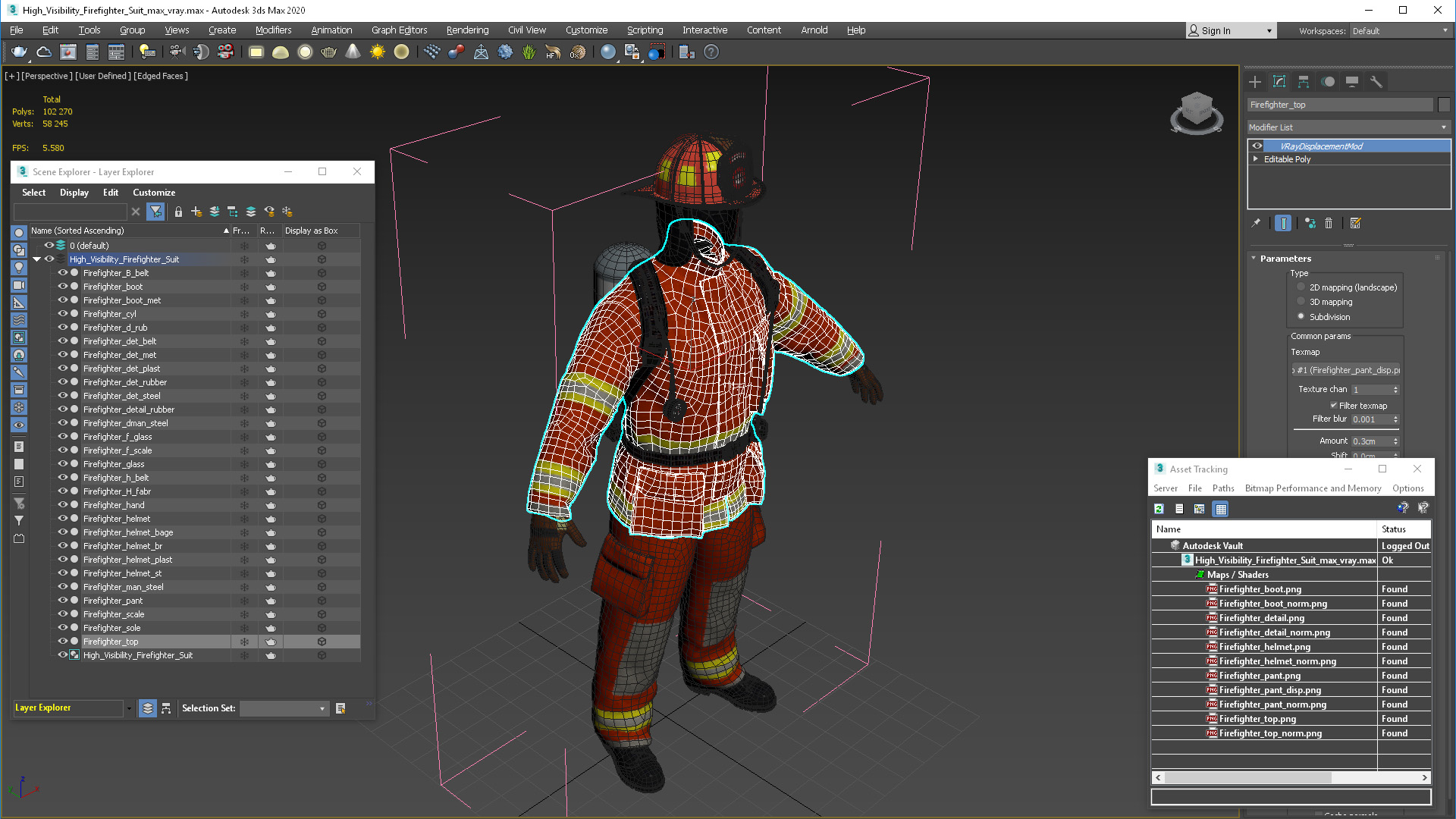Viewport: 1456px width, 819px height.
Task: Toggle visibility of 0 (default) layer
Action: click(x=49, y=246)
